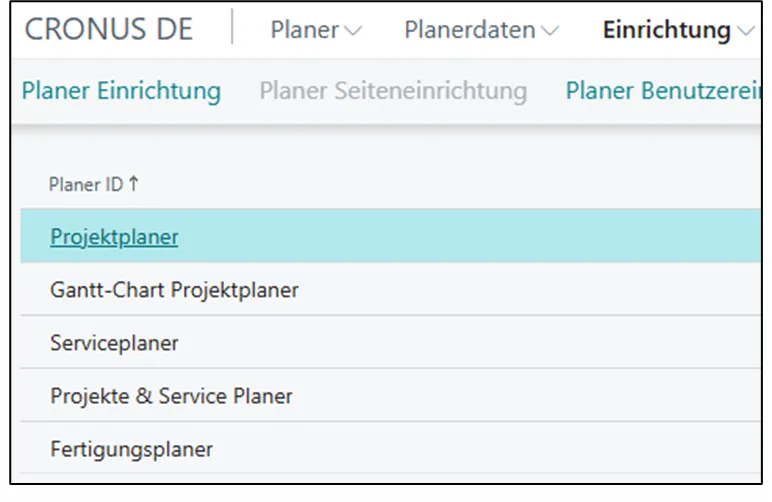
Task: Click the CRONUS DE company name
Action: pyautogui.click(x=109, y=30)
